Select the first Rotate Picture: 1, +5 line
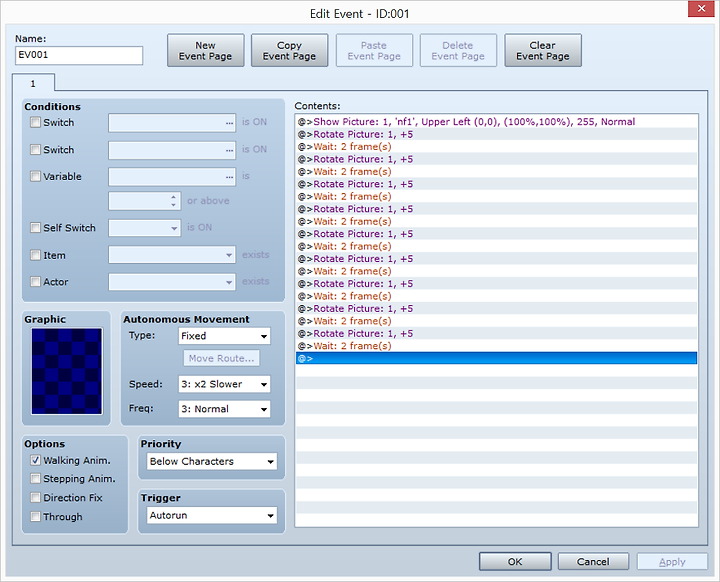This screenshot has height=582, width=720. 496,134
